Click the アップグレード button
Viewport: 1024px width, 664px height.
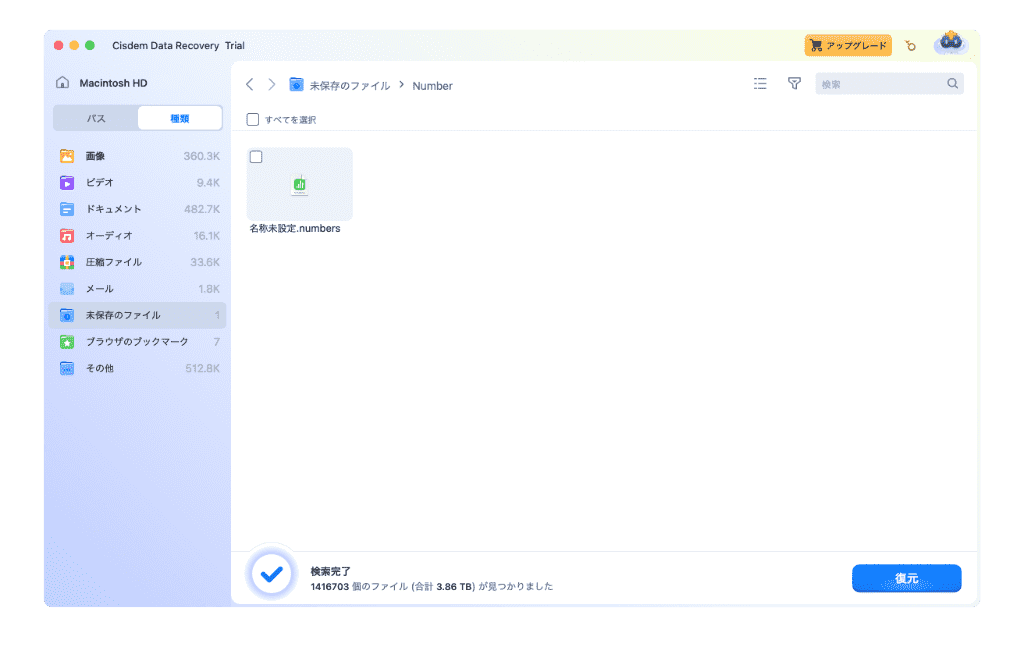pos(848,46)
